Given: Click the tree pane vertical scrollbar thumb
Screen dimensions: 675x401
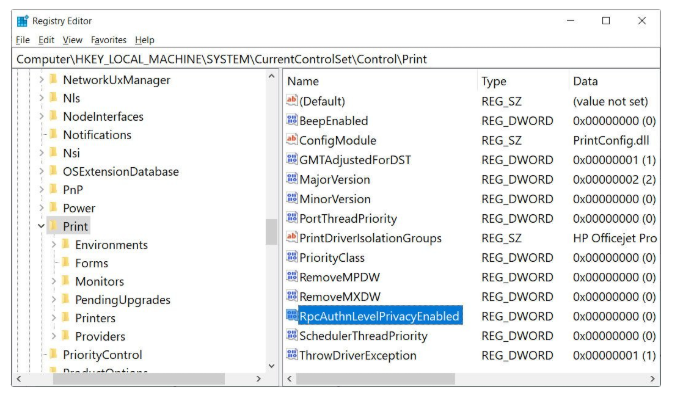Looking at the screenshot, I should click(x=271, y=232).
